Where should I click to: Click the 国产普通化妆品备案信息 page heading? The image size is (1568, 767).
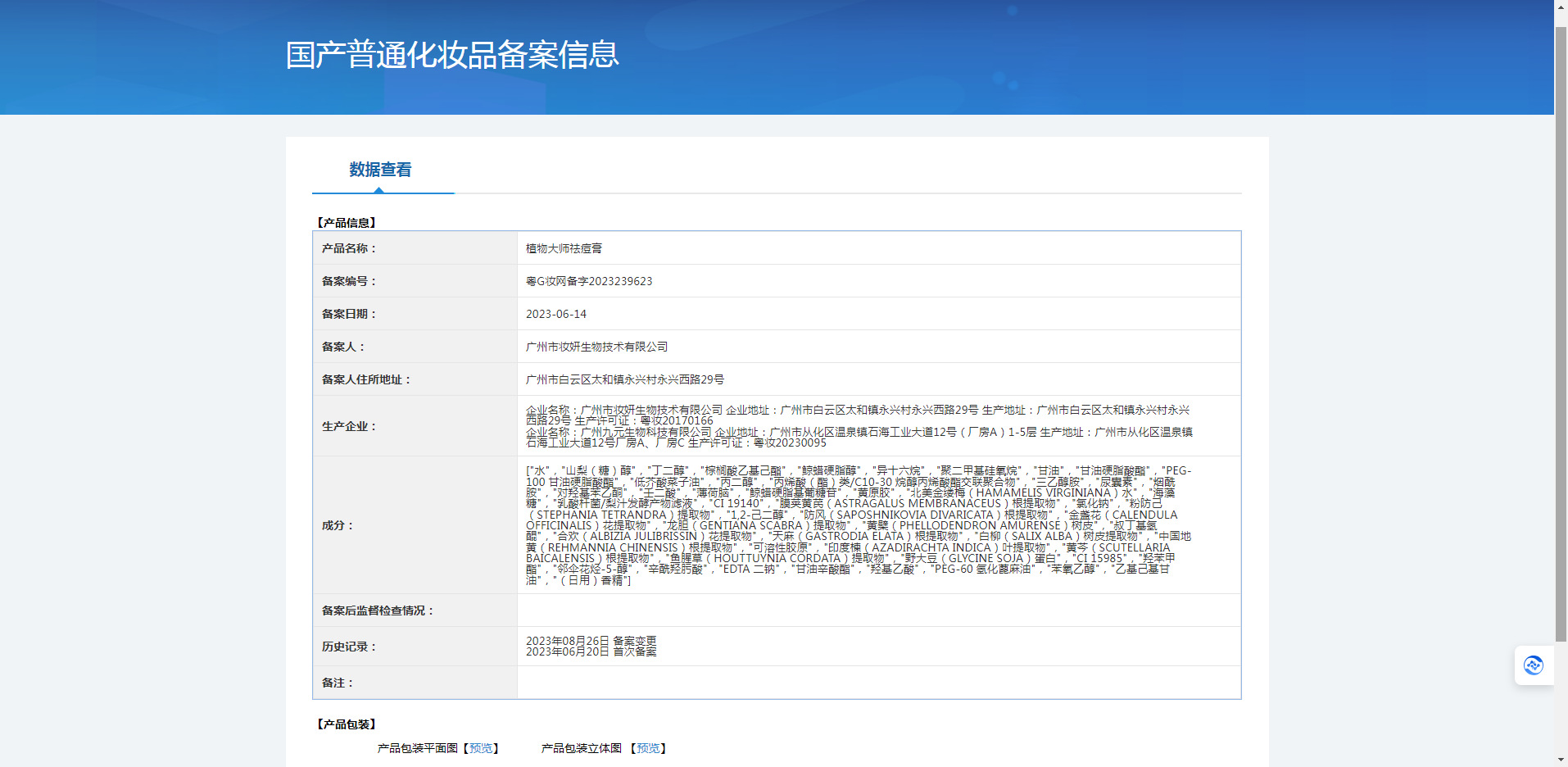pos(451,55)
